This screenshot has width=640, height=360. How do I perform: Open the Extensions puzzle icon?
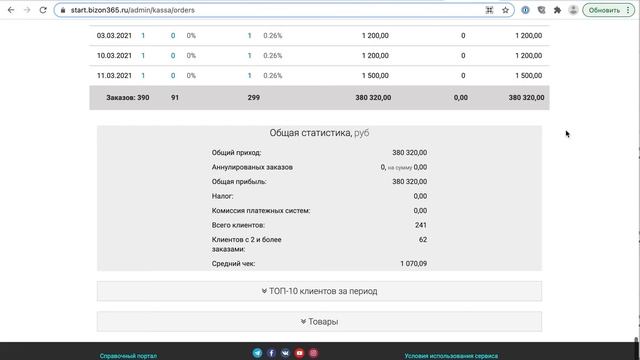[x=557, y=10]
